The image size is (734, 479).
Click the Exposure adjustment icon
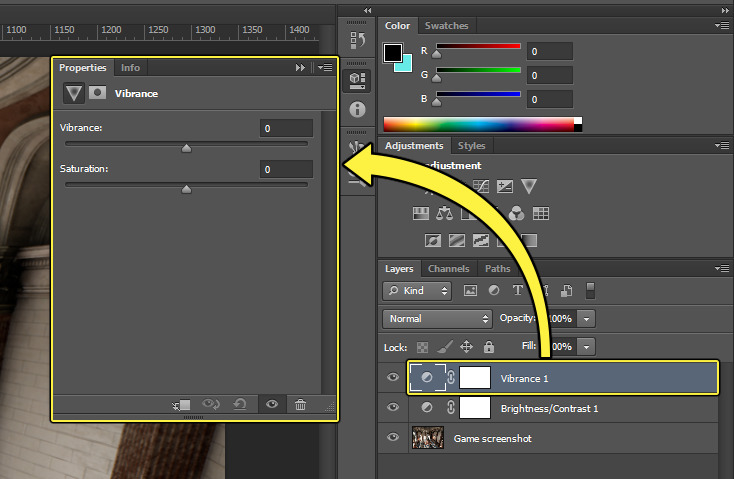point(504,186)
